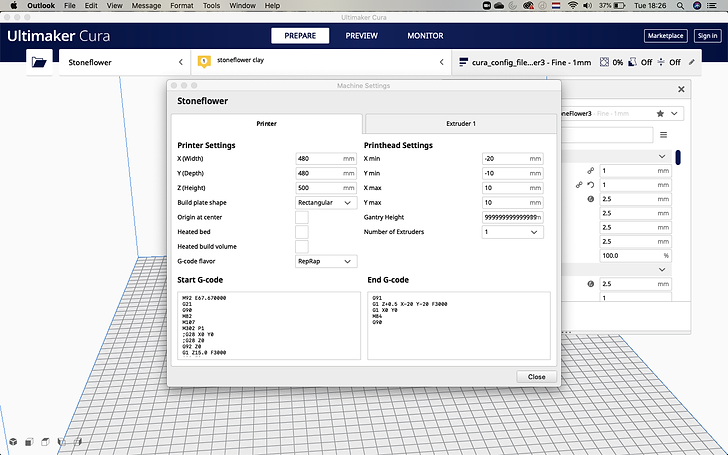This screenshot has height=455, width=728.
Task: Select the front view cube icon
Action: [29, 442]
